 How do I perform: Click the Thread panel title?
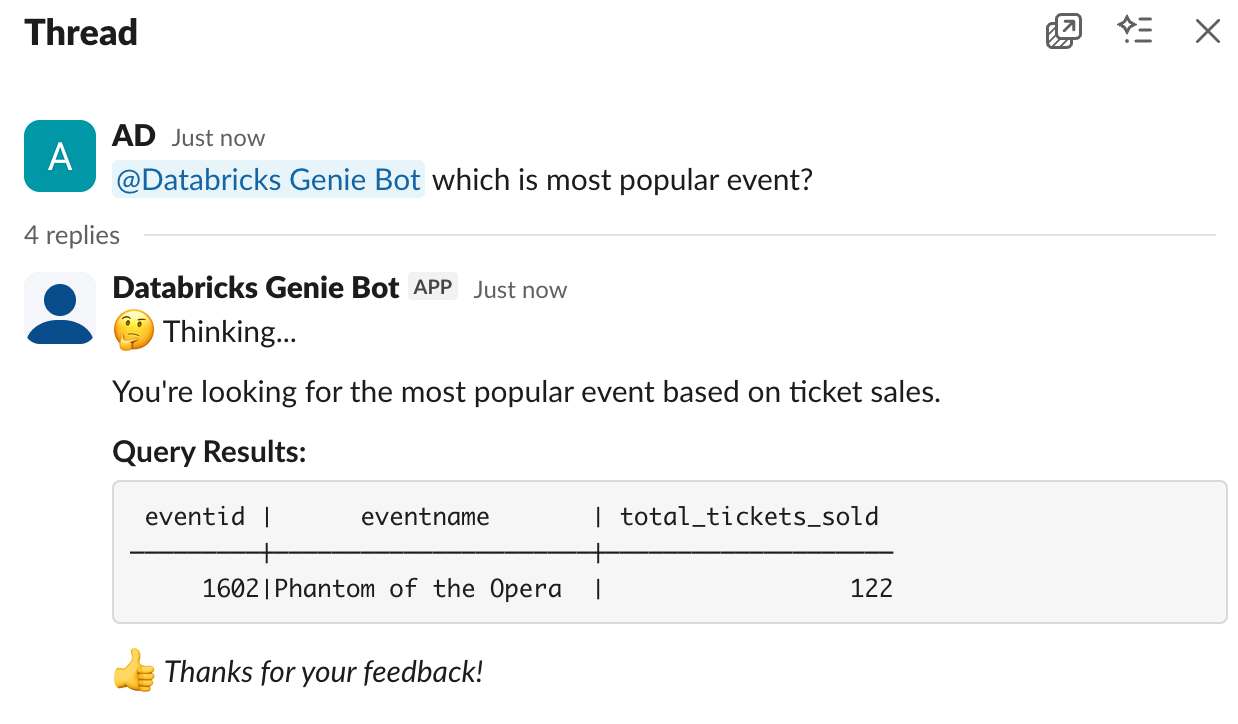[x=81, y=33]
